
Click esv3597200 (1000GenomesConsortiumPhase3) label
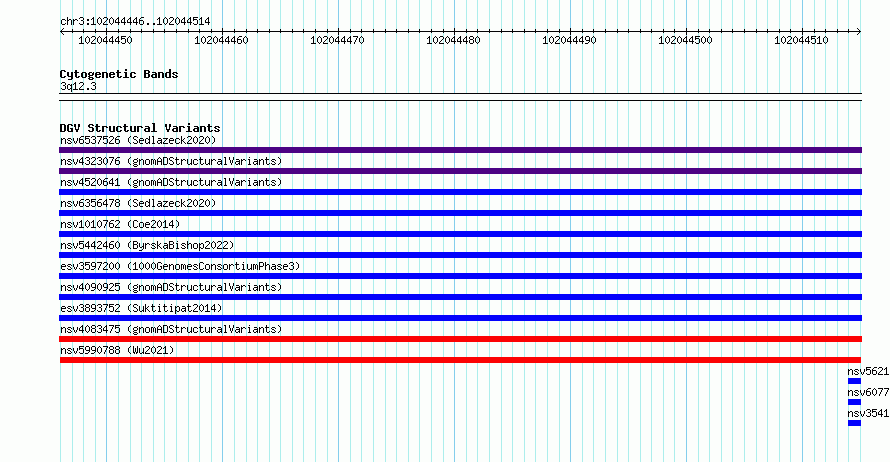coord(180,266)
